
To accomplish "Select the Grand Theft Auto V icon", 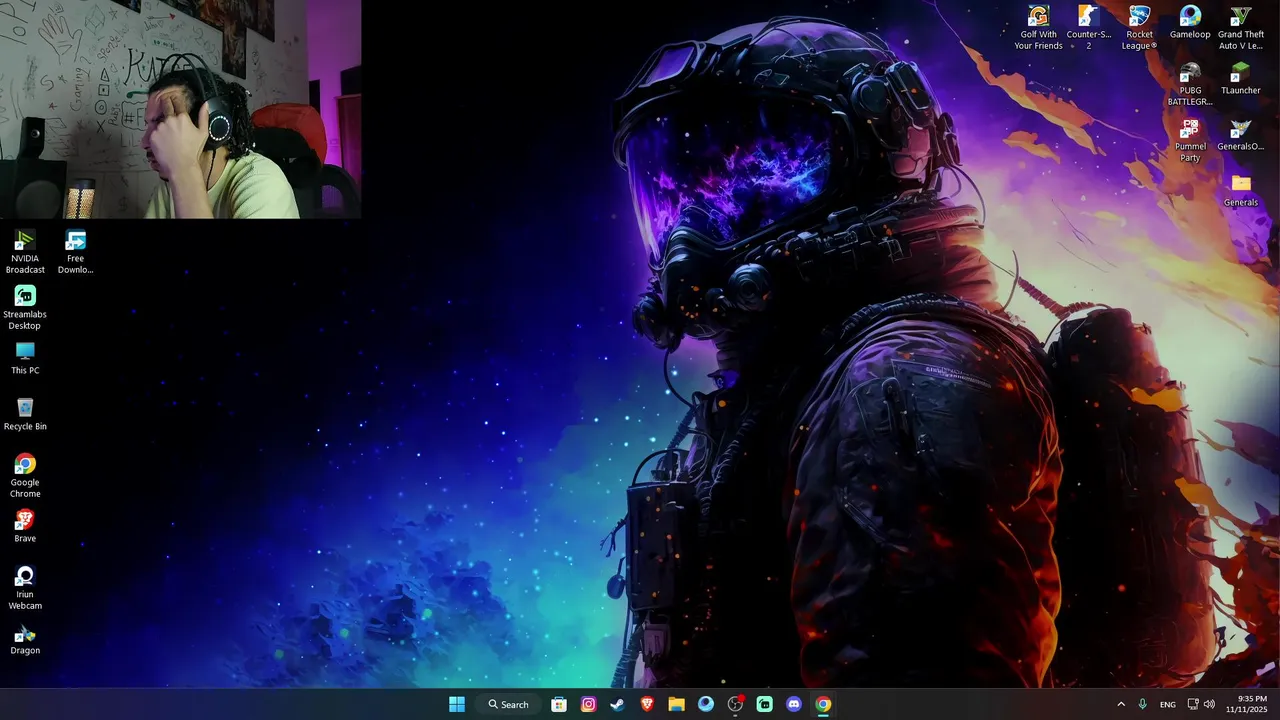I will [1241, 27].
